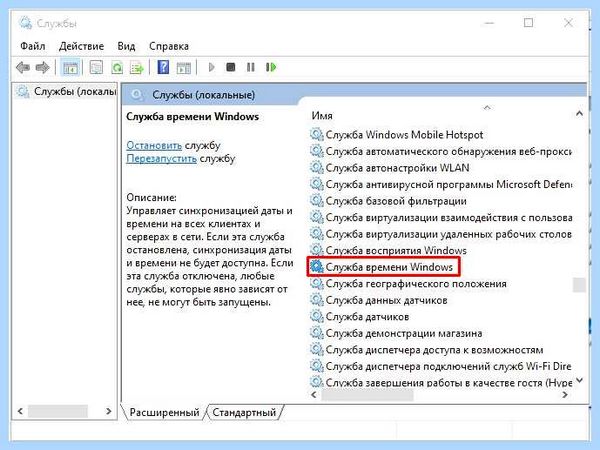Click gear icon of Служба данных датчиков
600x450 pixels.
pyautogui.click(x=316, y=300)
